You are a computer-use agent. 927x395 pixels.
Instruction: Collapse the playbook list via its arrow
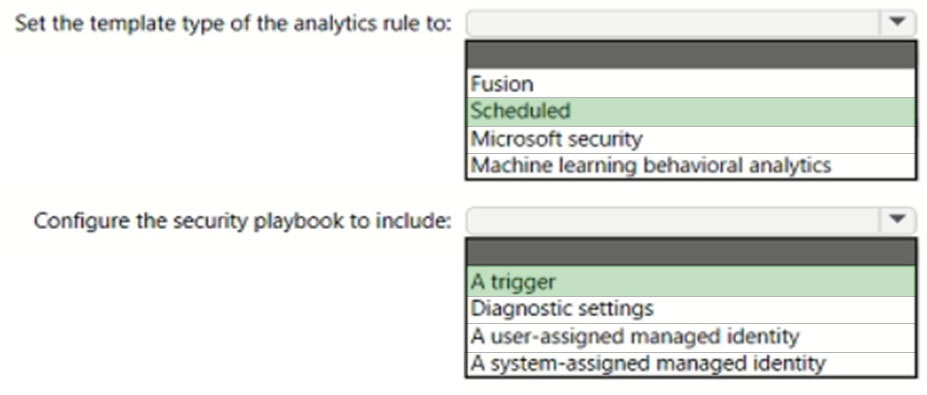point(897,221)
